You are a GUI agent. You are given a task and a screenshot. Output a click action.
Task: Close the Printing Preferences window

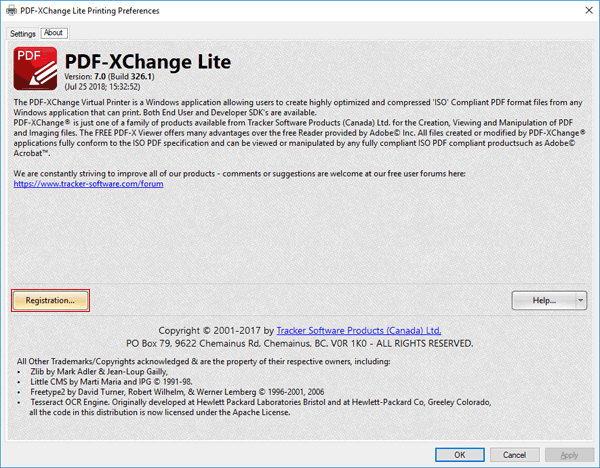[x=583, y=9]
